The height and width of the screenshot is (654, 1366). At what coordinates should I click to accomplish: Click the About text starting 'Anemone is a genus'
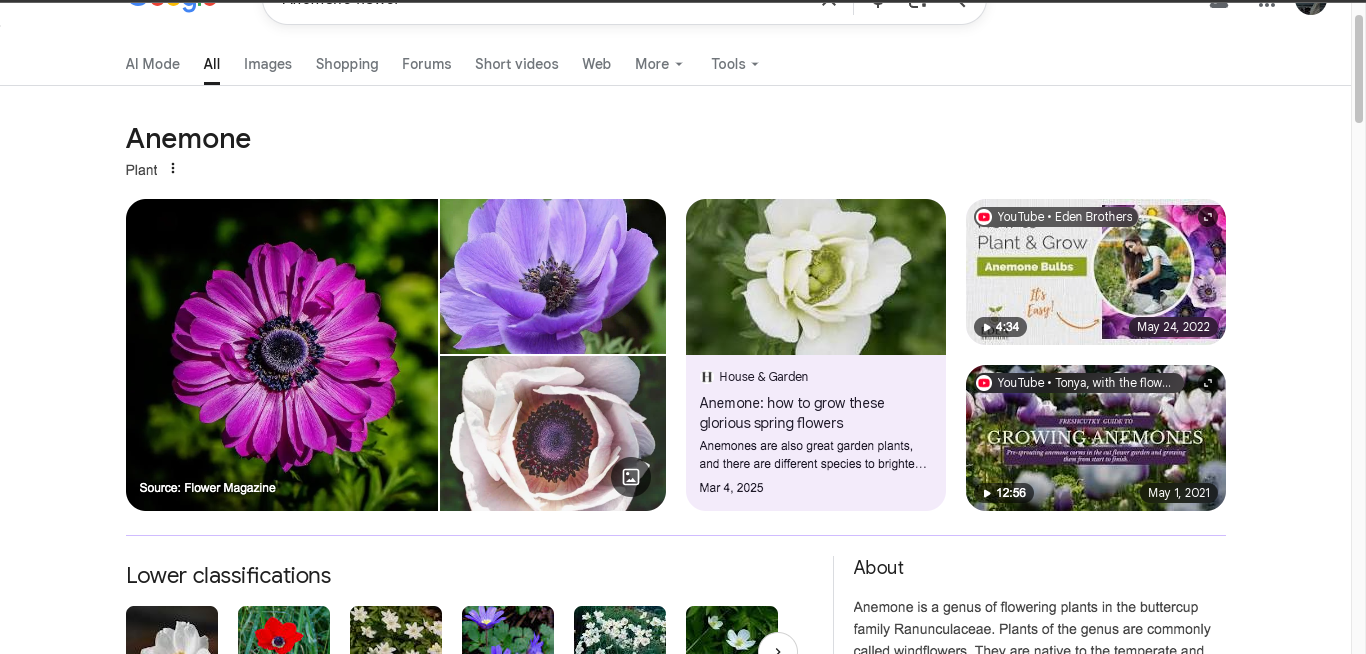click(1032, 628)
